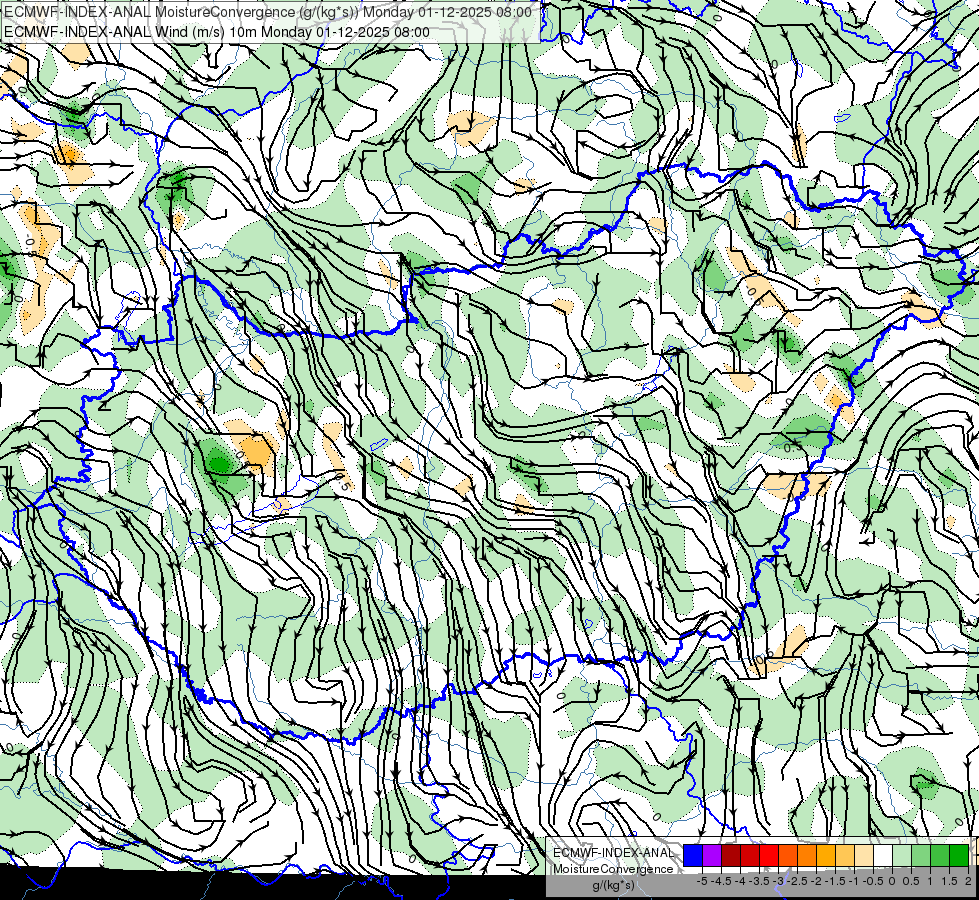This screenshot has height=900, width=979.
Task: Click the legend tick label -1.5
Action: [x=835, y=881]
